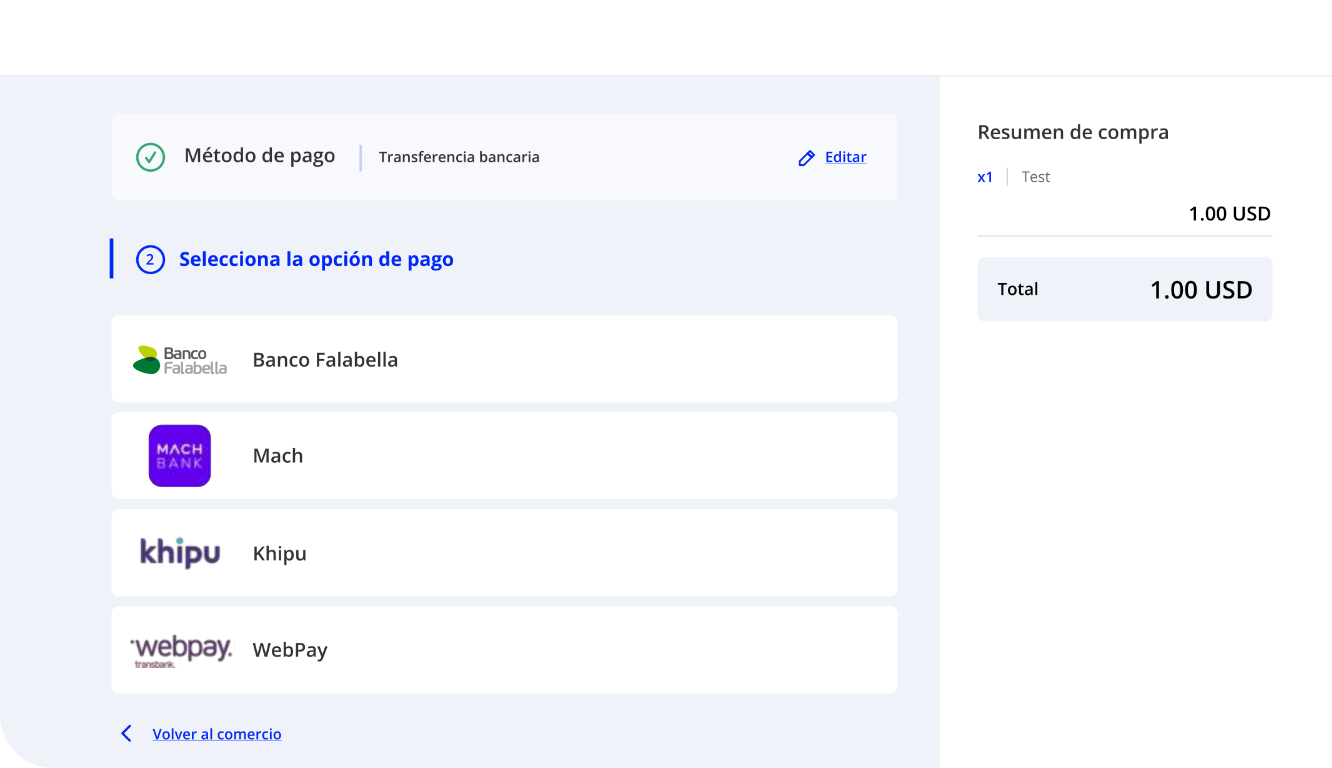1332x768 pixels.
Task: Select Banco Falabella payment option
Action: (504, 359)
